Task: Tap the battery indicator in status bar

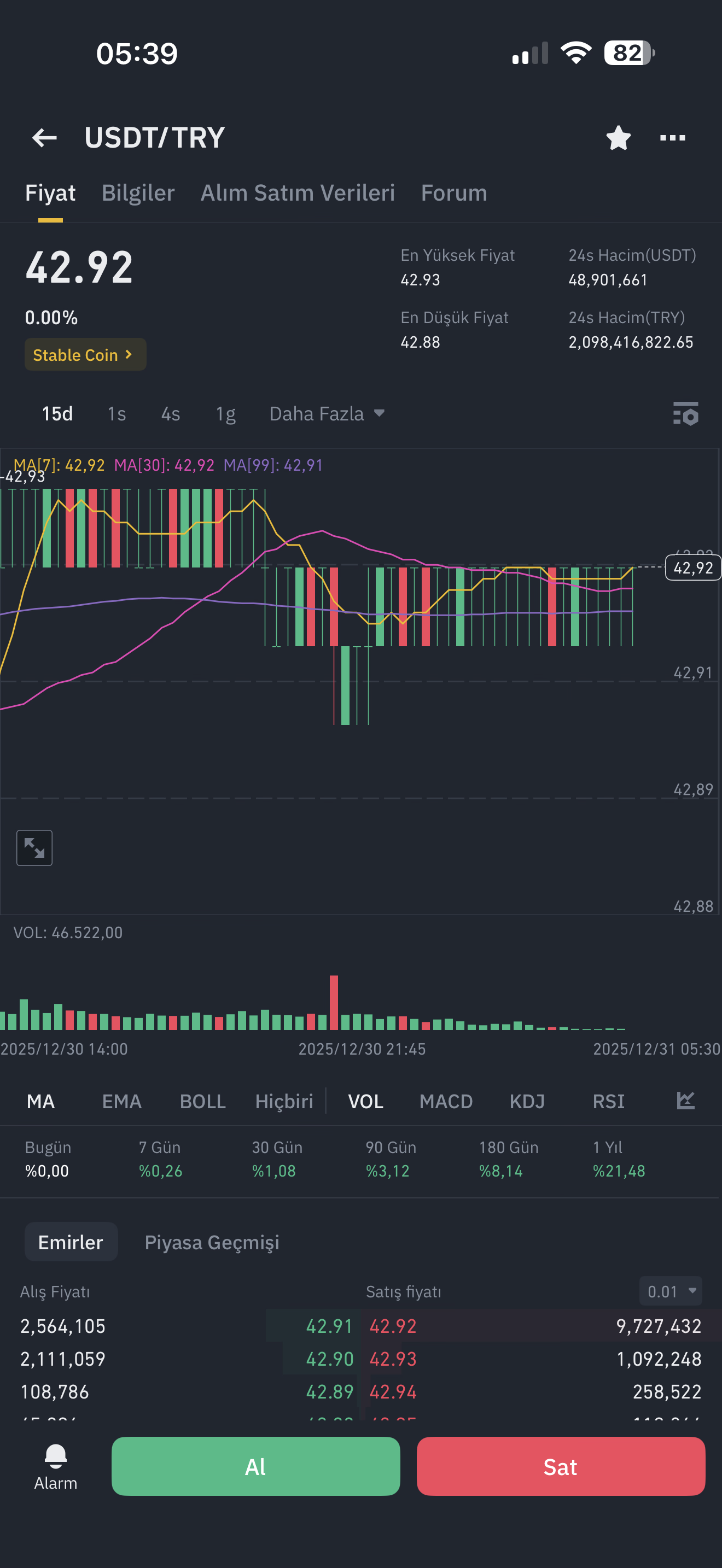Action: point(630,53)
